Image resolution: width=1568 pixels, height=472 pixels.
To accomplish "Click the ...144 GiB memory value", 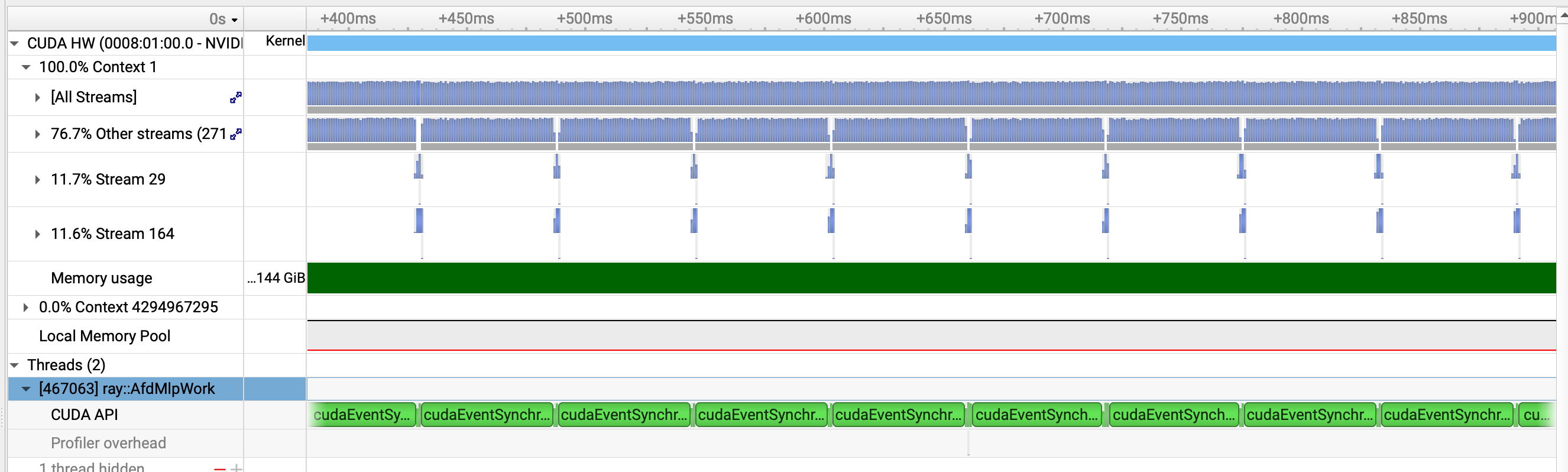I will [276, 279].
